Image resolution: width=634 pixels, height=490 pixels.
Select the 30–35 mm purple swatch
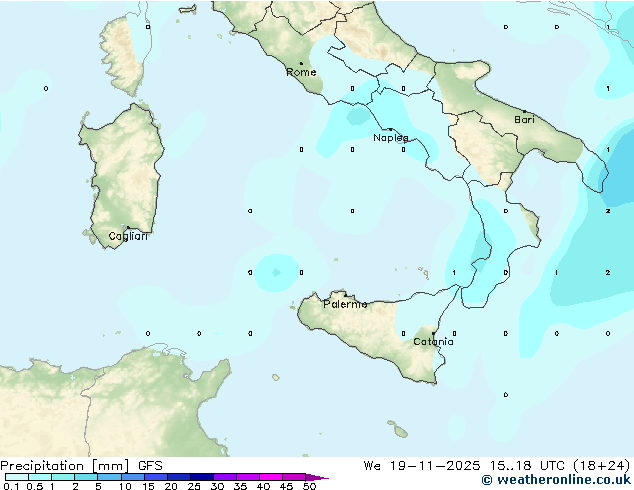coord(224,477)
